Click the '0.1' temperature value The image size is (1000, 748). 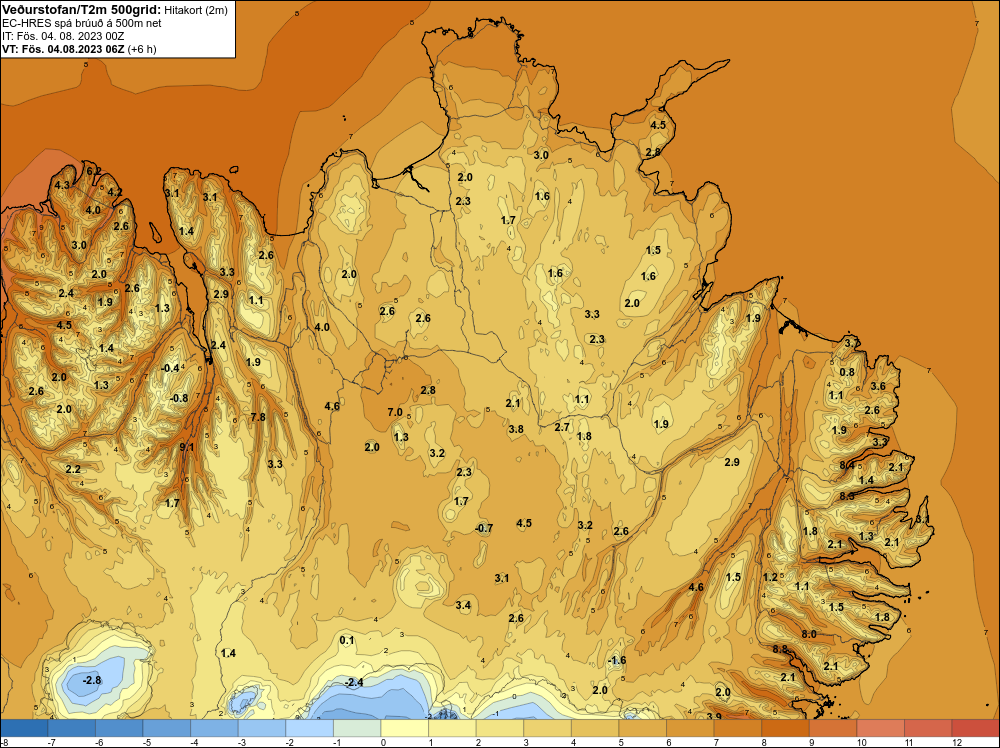point(346,640)
